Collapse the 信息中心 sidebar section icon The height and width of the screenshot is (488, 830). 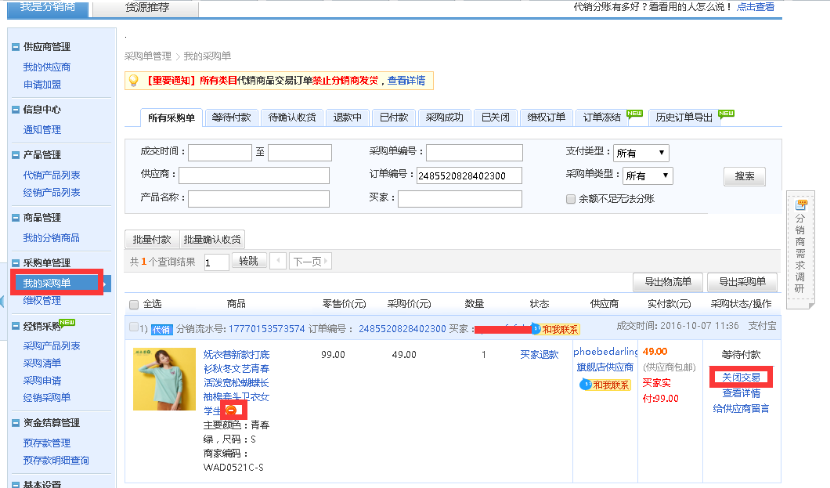pyautogui.click(x=16, y=110)
